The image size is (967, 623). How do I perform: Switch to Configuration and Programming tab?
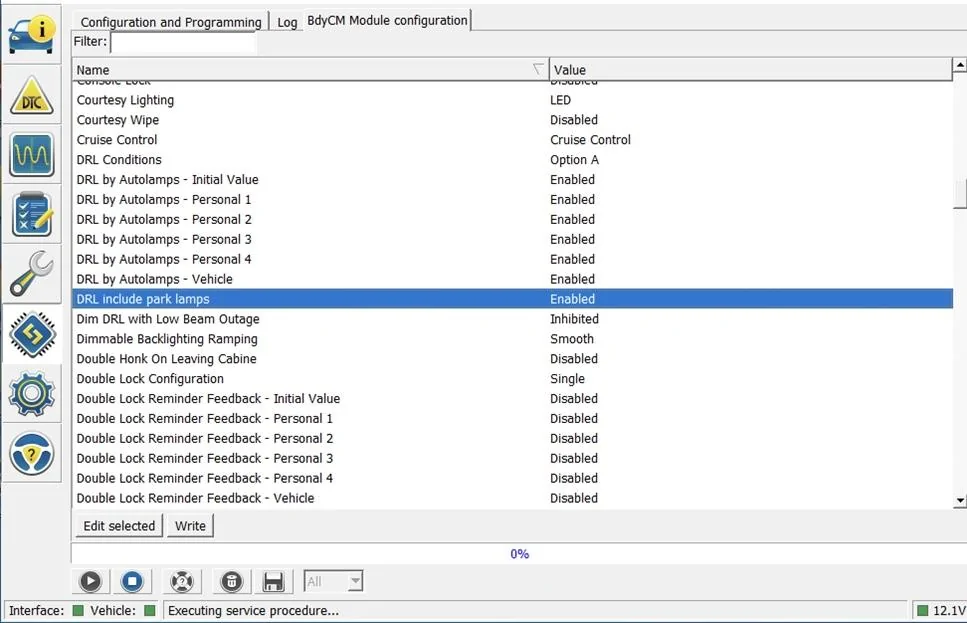click(x=171, y=22)
